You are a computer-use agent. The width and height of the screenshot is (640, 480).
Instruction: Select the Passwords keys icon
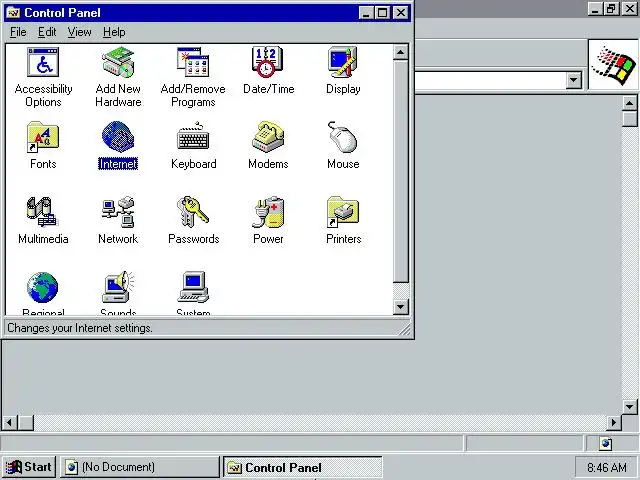[x=193, y=212]
